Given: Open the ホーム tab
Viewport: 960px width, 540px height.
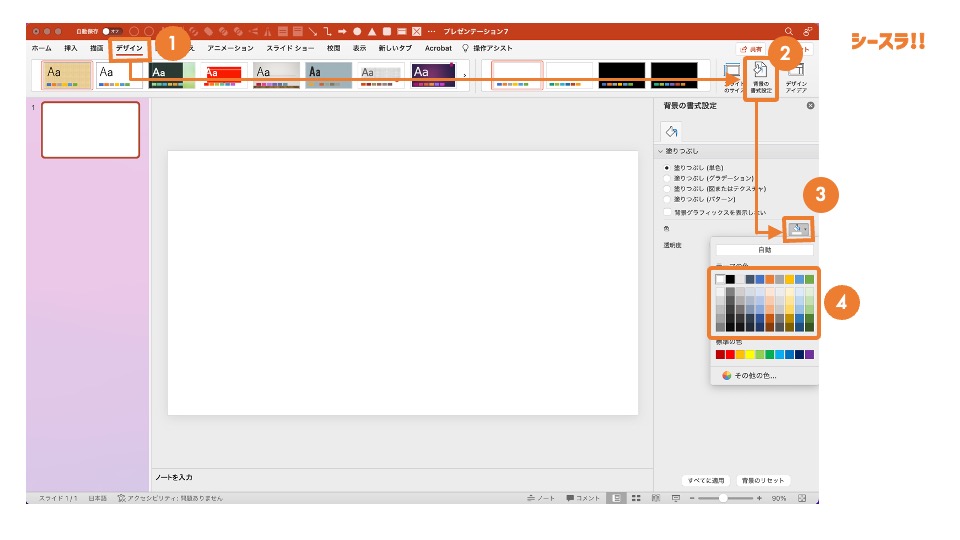Looking at the screenshot, I should click(x=42, y=48).
